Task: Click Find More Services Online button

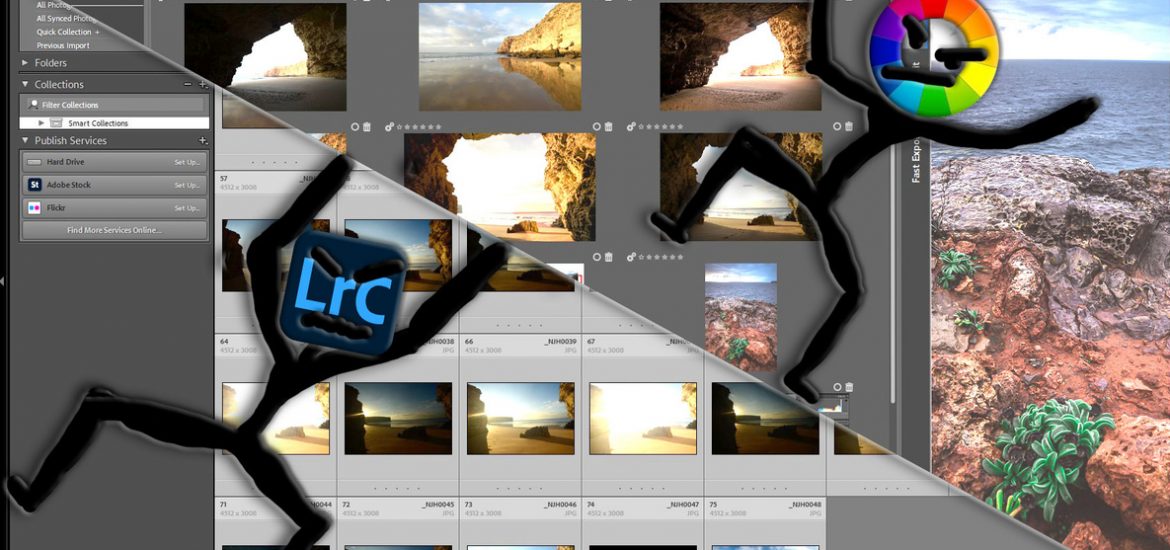Action: tap(114, 231)
